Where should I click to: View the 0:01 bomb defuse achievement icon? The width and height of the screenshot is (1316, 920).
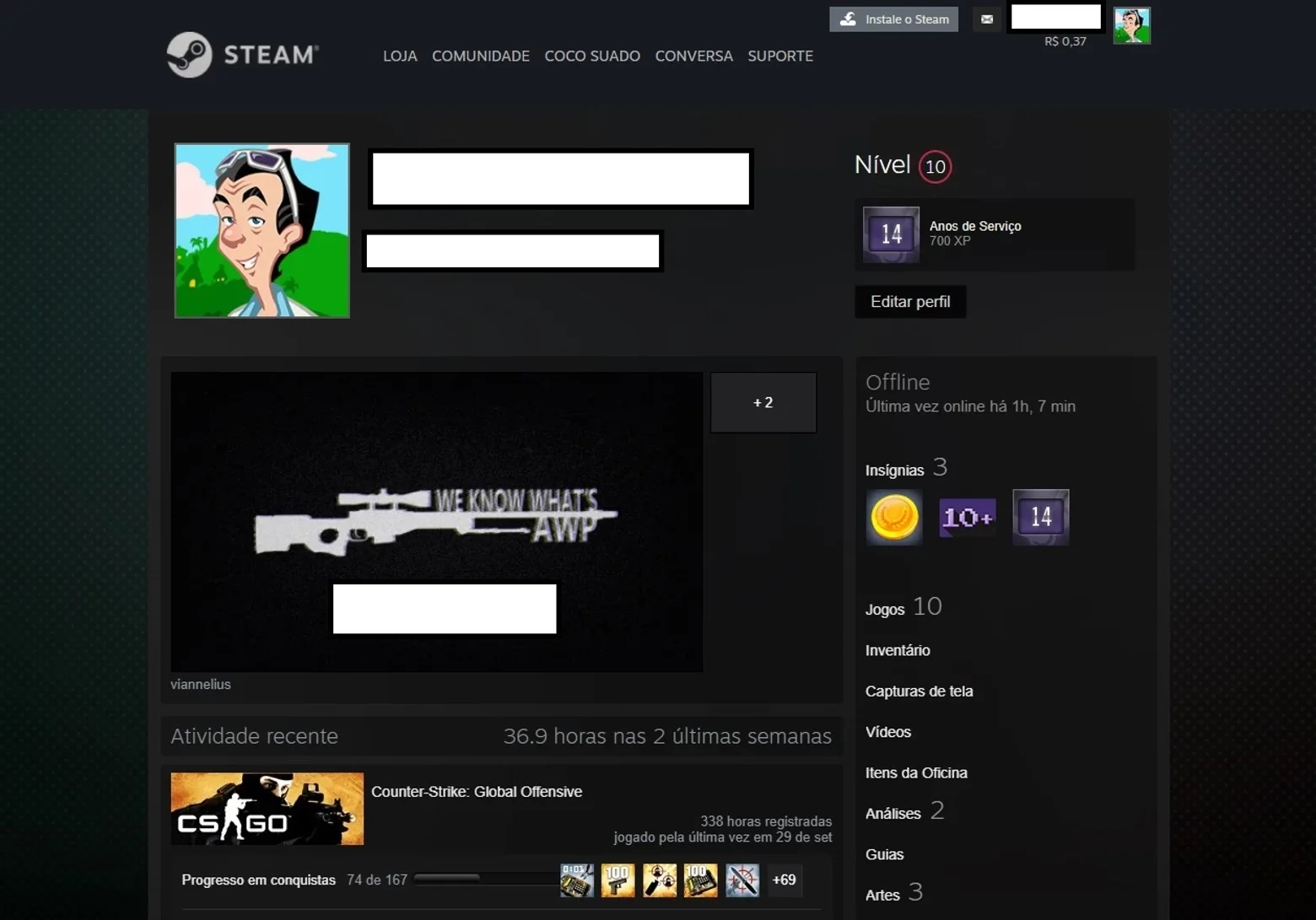tap(577, 880)
